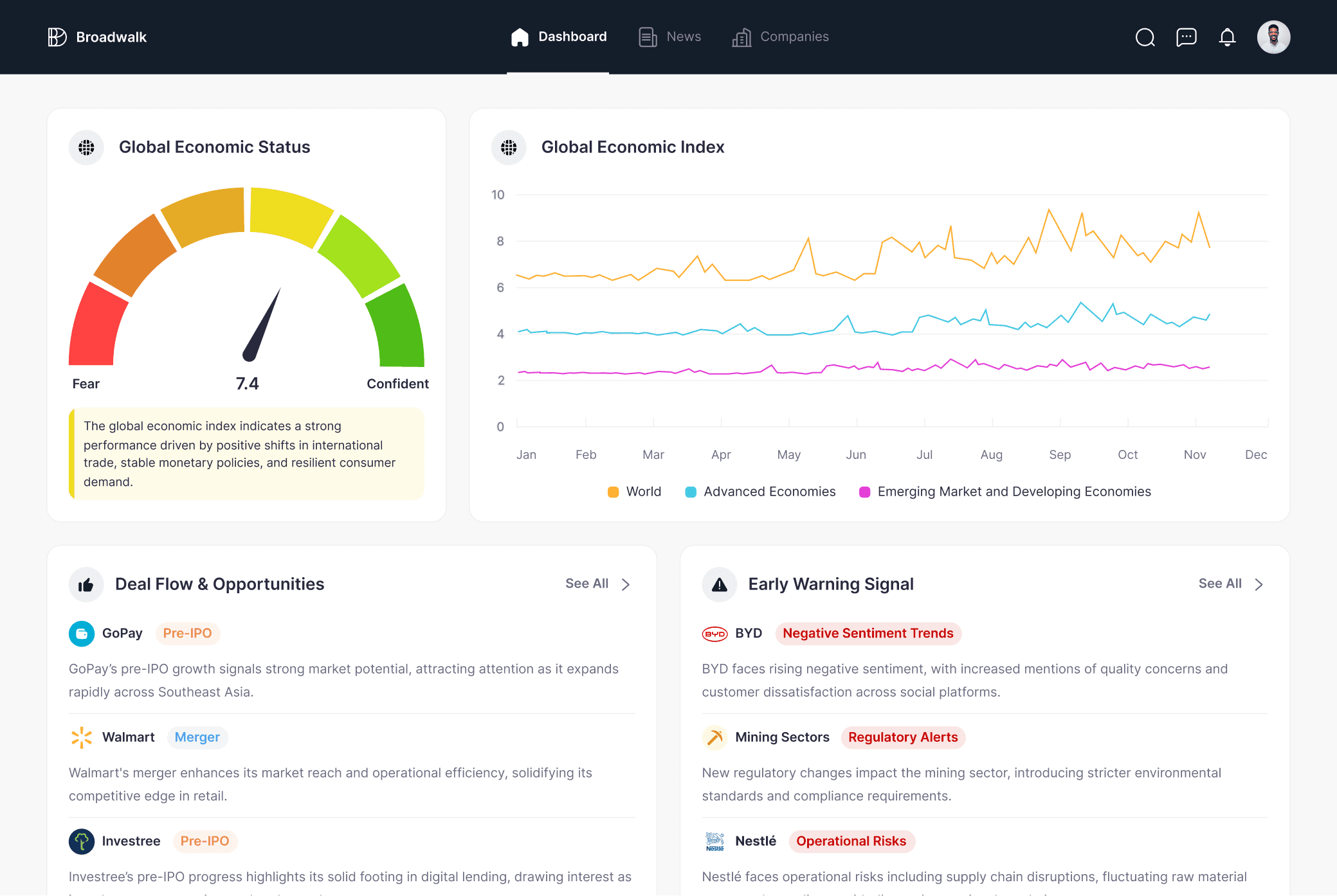The image size is (1337, 896).
Task: Click the Broadwalk brand name
Action: coord(111,37)
